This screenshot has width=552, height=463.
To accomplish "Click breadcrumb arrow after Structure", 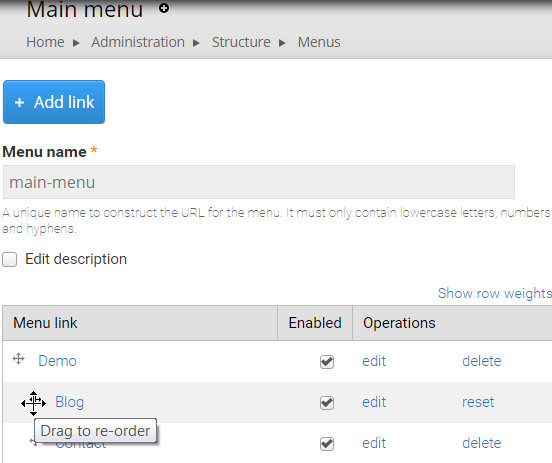I will (282, 43).
